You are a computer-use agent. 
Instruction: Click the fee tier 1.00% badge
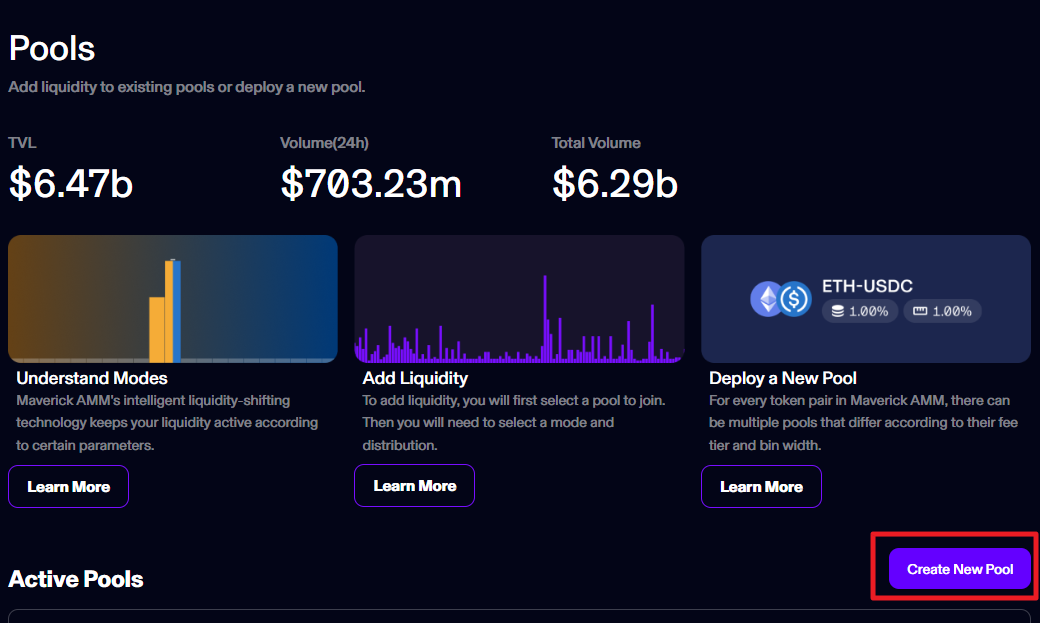click(860, 311)
